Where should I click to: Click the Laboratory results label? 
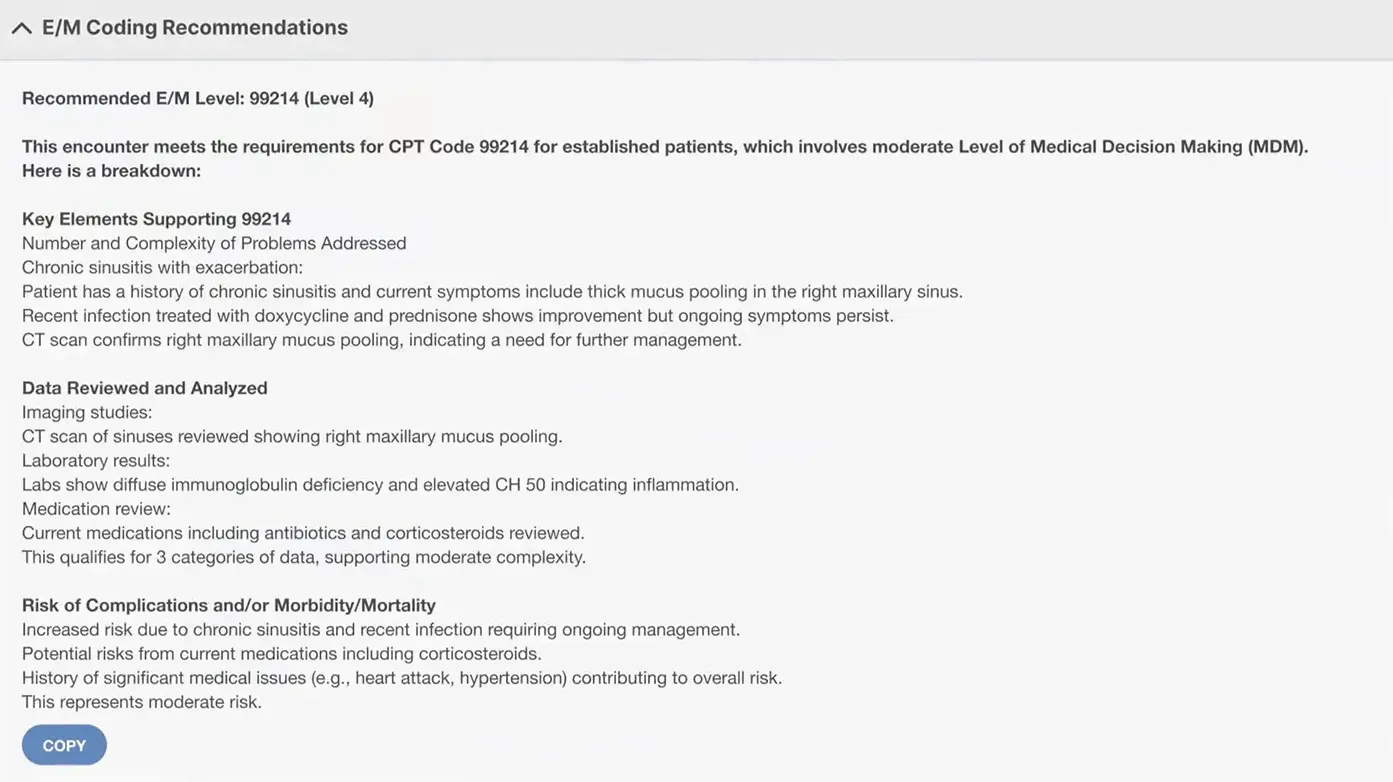[x=96, y=460]
